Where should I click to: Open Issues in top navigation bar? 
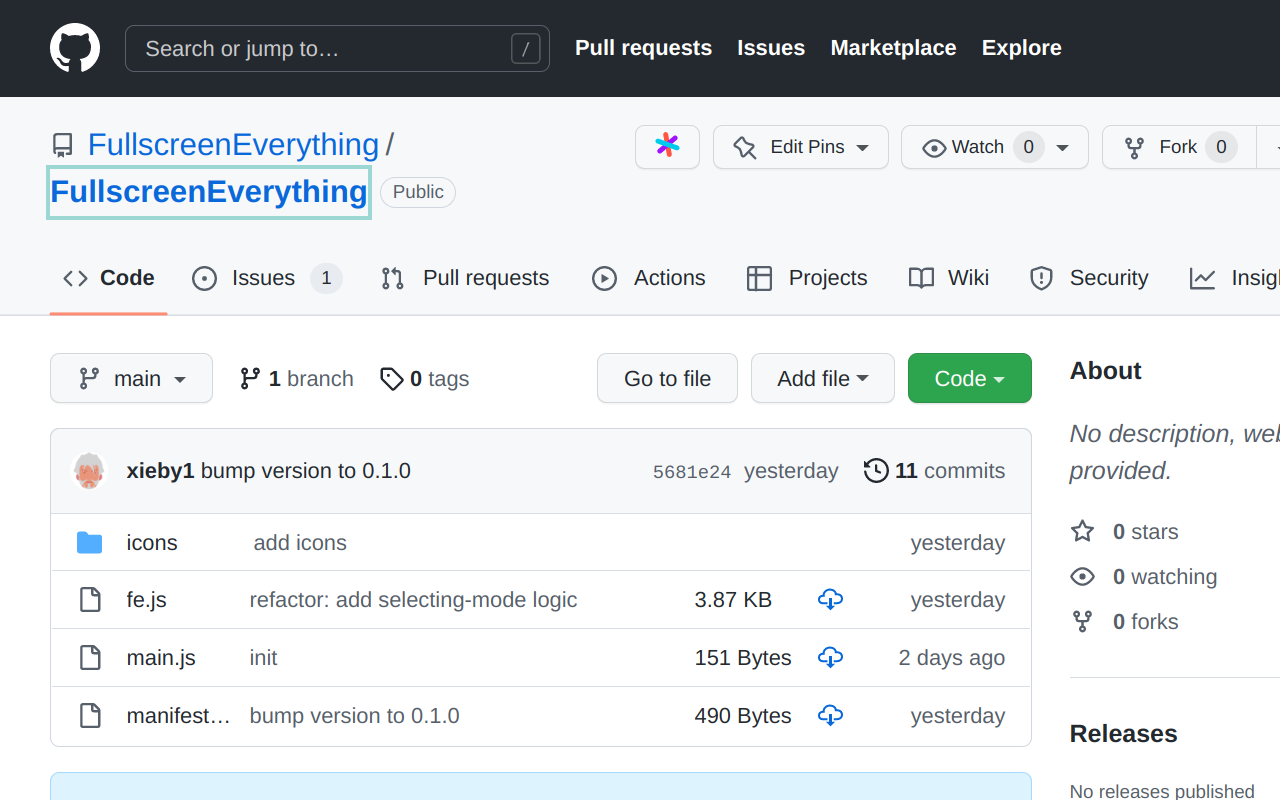tap(771, 48)
